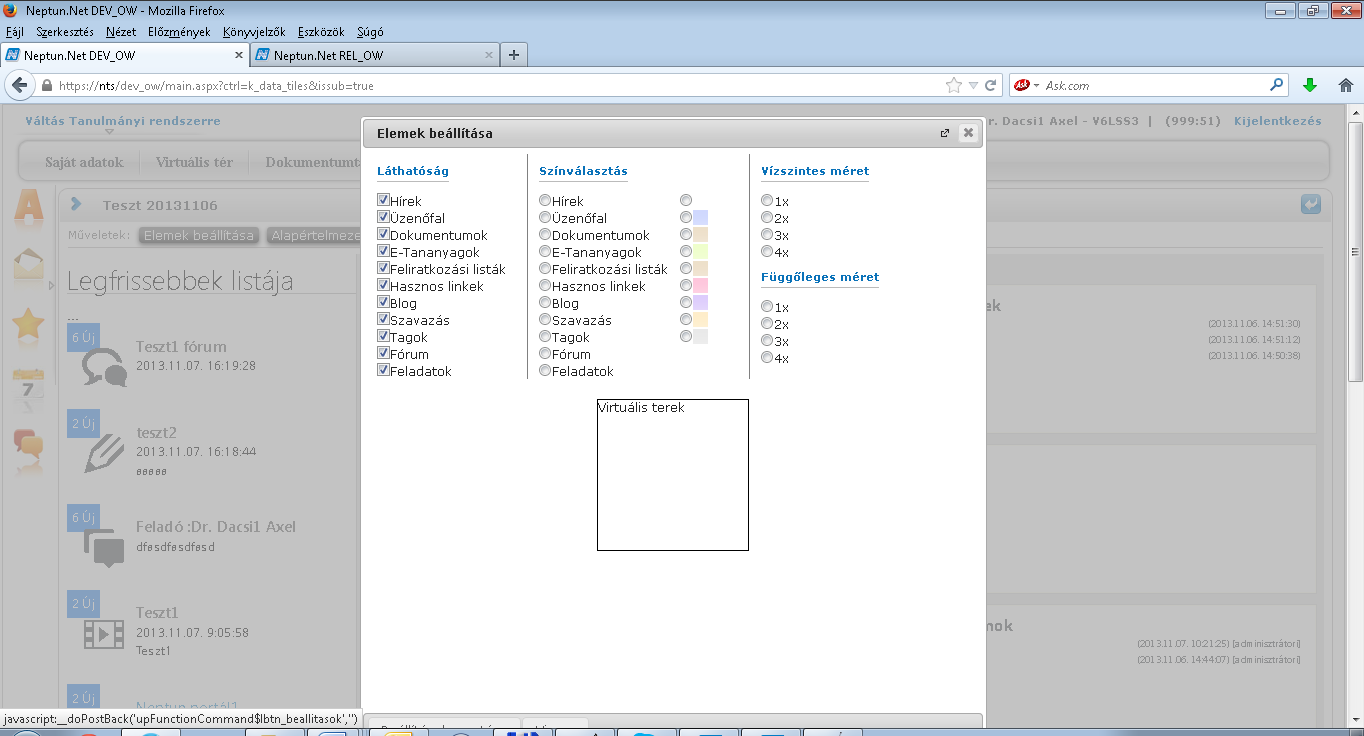Choose 2x under Vízszintes méret
This screenshot has height=736, width=1364.
pos(767,218)
